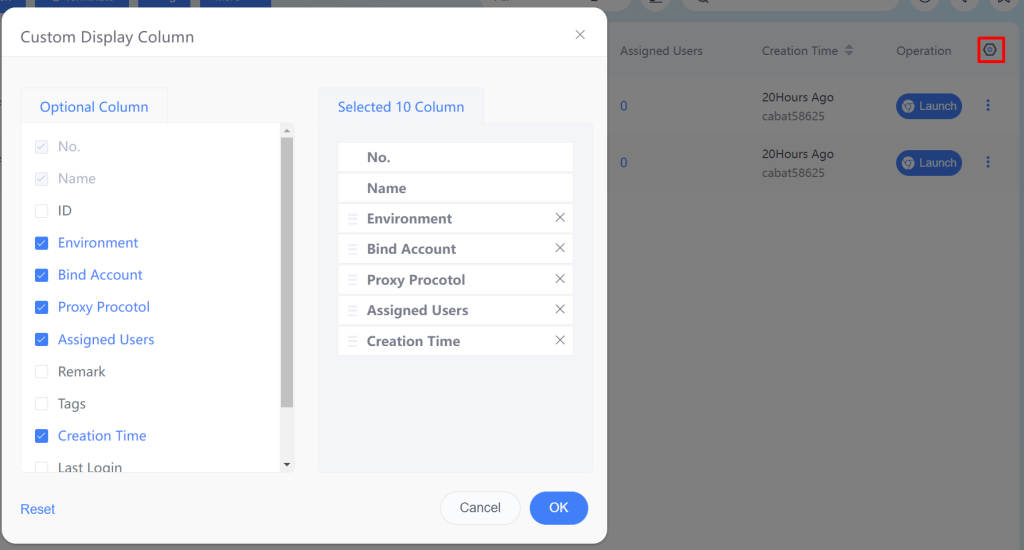Tick the Tags column checkbox
Image resolution: width=1024 pixels, height=550 pixels.
tap(41, 404)
